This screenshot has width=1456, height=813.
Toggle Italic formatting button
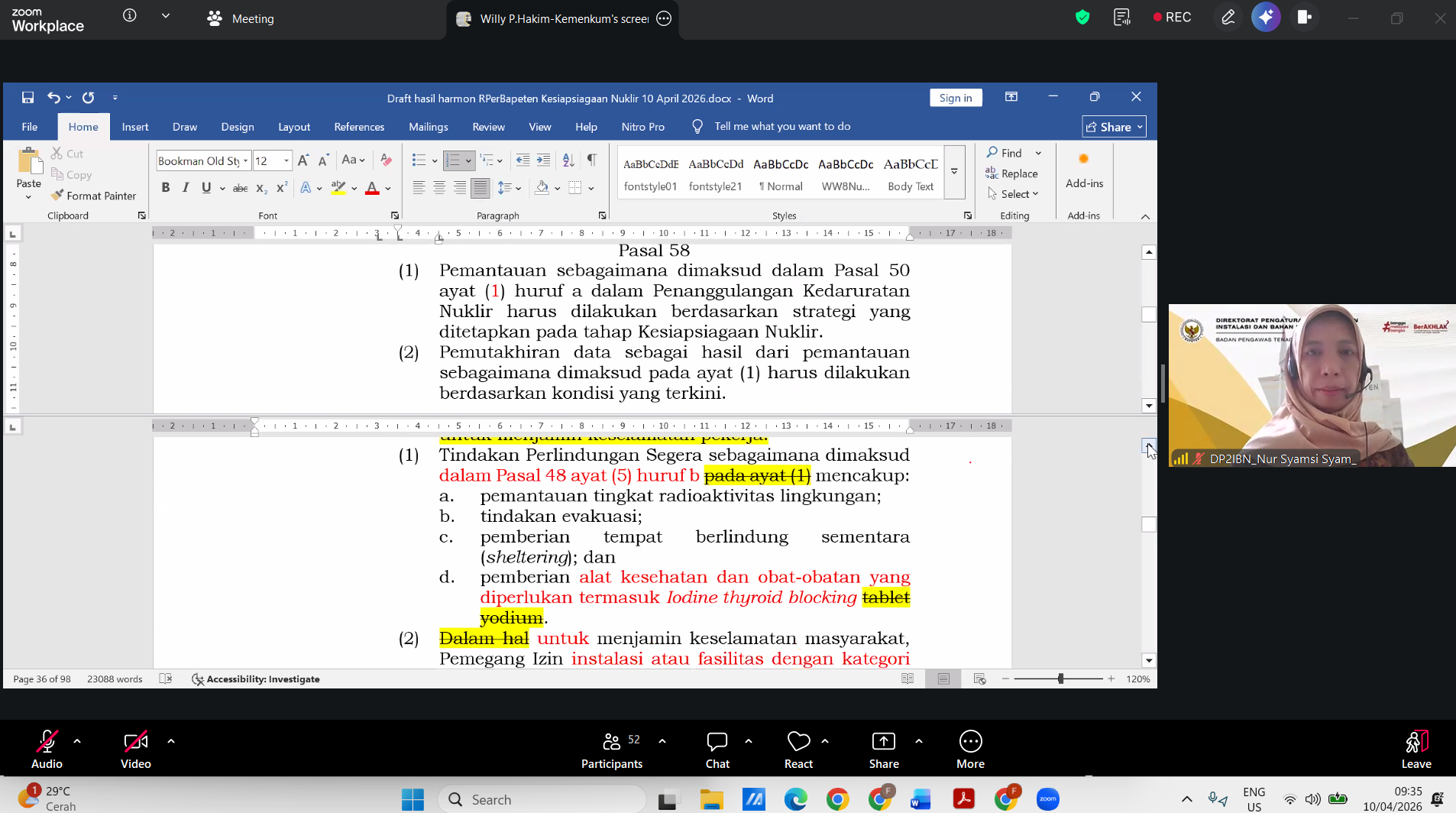click(x=186, y=187)
